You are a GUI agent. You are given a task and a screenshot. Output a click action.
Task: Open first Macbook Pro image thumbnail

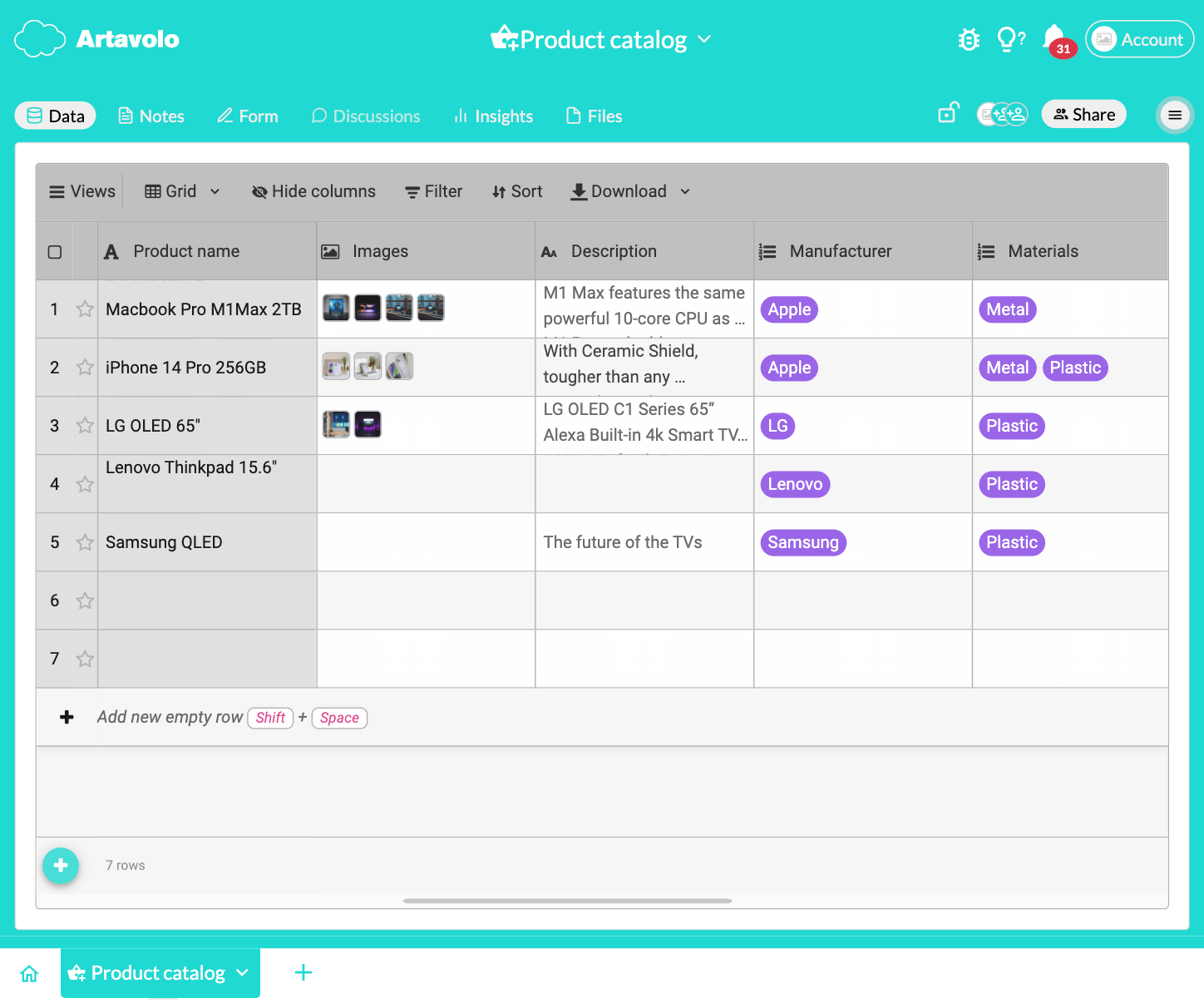tap(336, 308)
